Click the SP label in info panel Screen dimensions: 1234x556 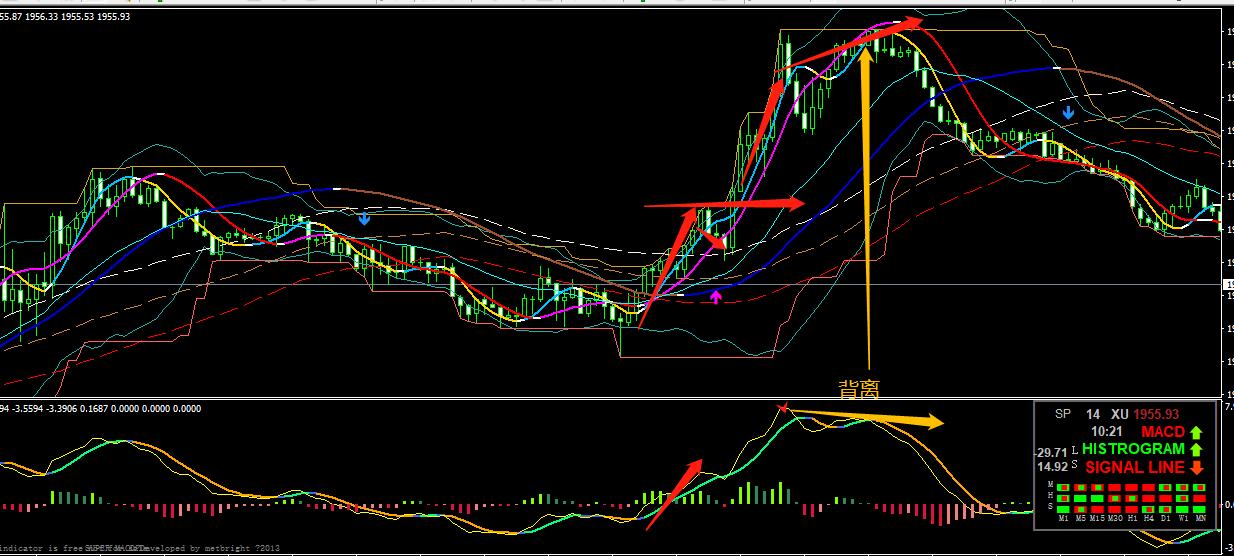click(1063, 414)
